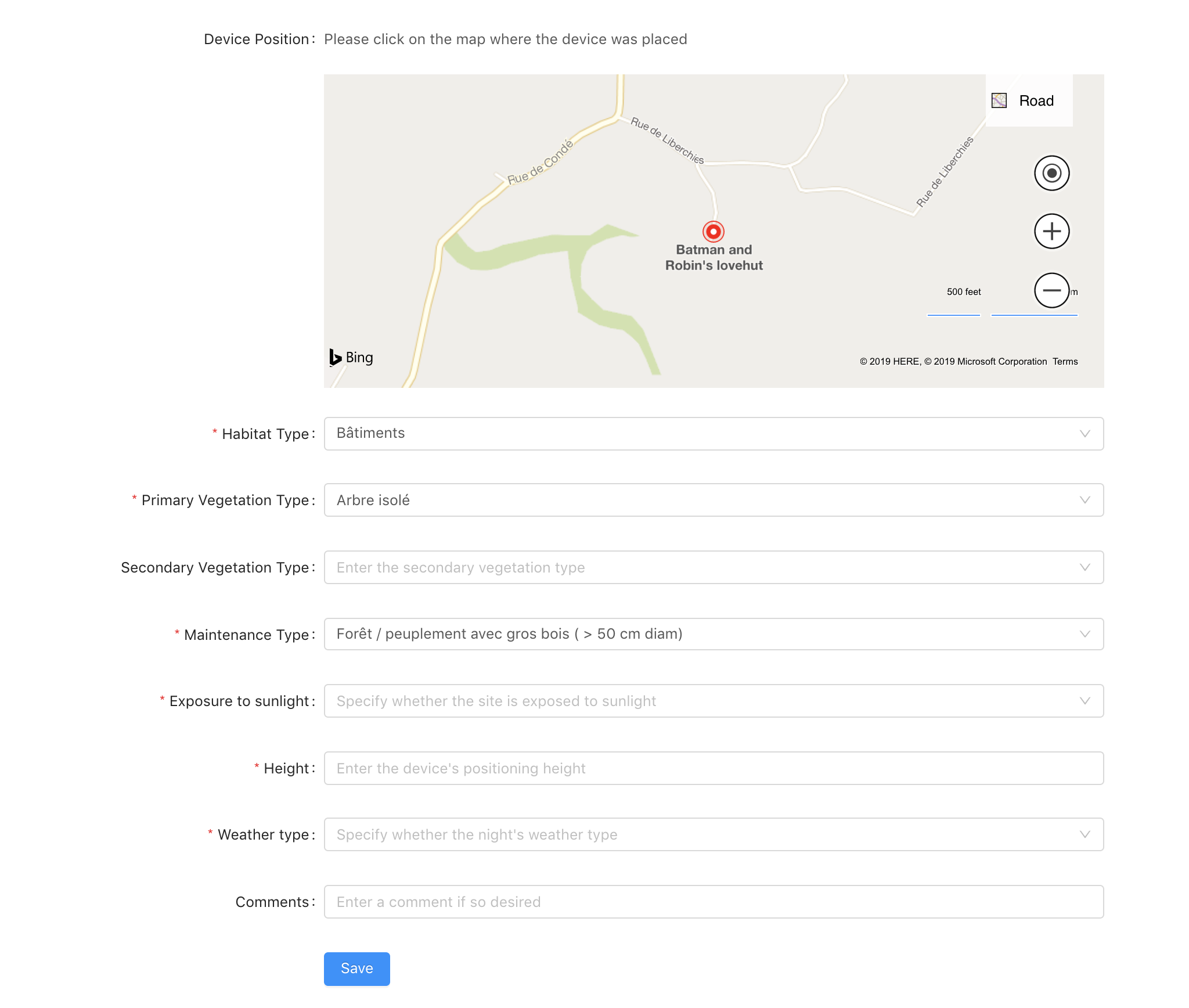Open the Terms link on map

click(x=1065, y=362)
